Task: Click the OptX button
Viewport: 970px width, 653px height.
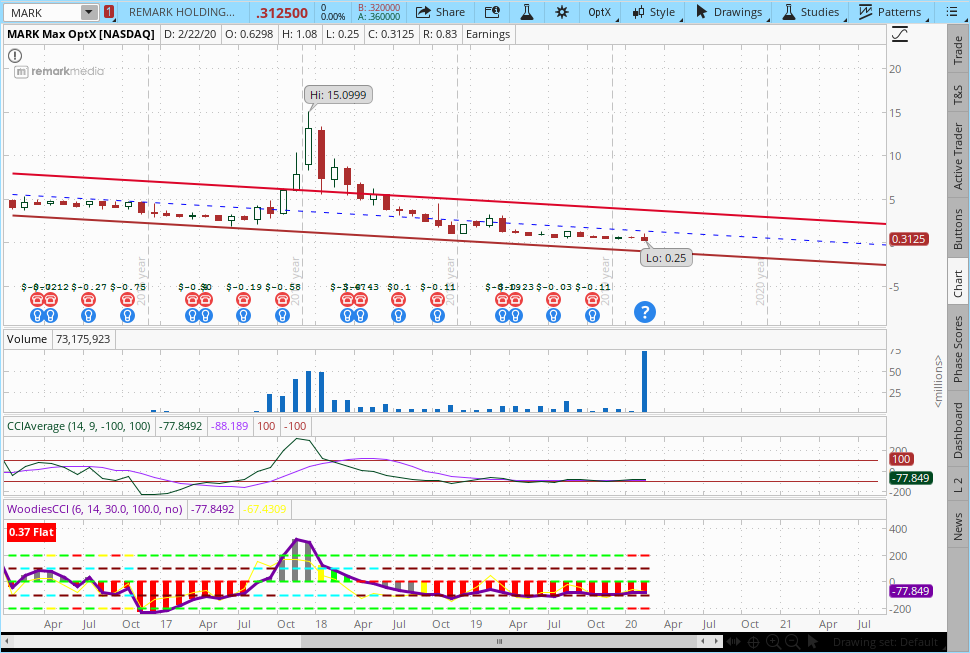Action: (x=598, y=12)
